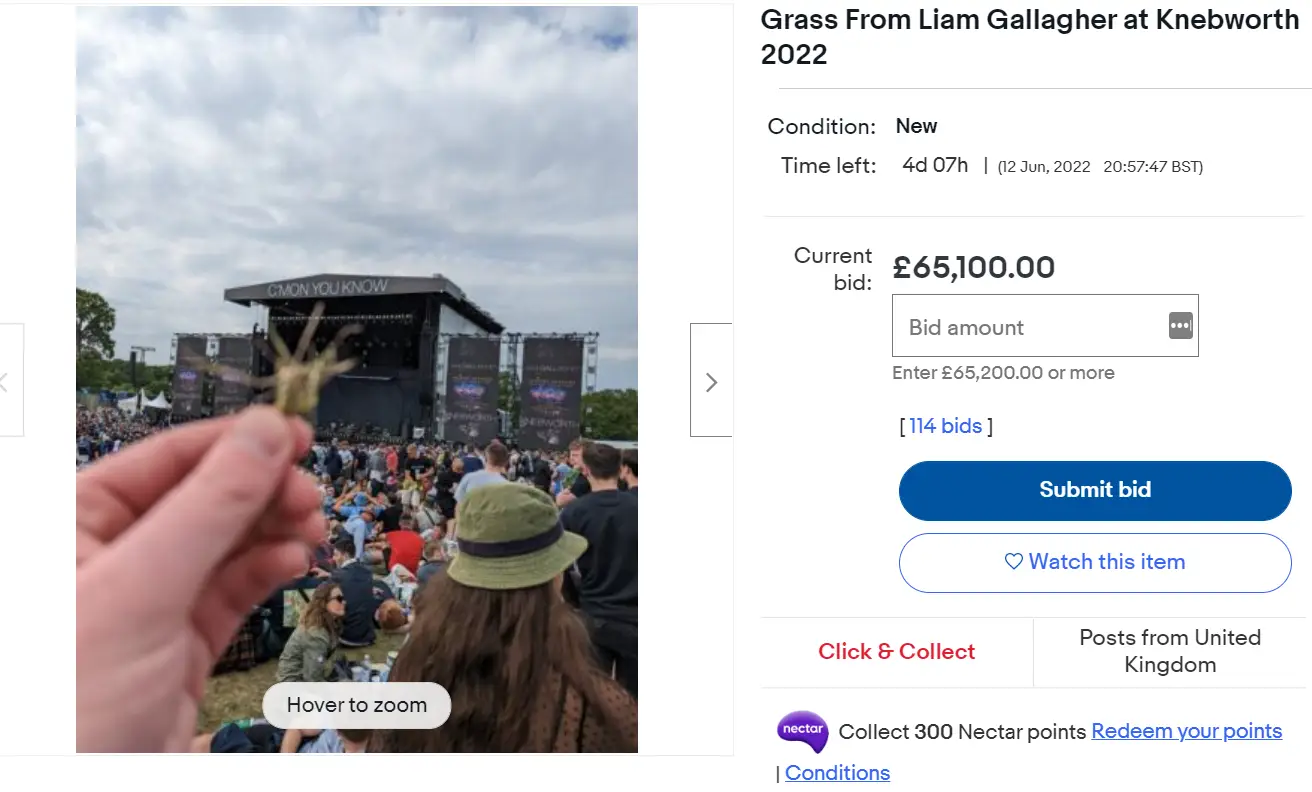This screenshot has width=1312, height=792.
Task: Focus the Bid amount input field
Action: [x=1028, y=327]
